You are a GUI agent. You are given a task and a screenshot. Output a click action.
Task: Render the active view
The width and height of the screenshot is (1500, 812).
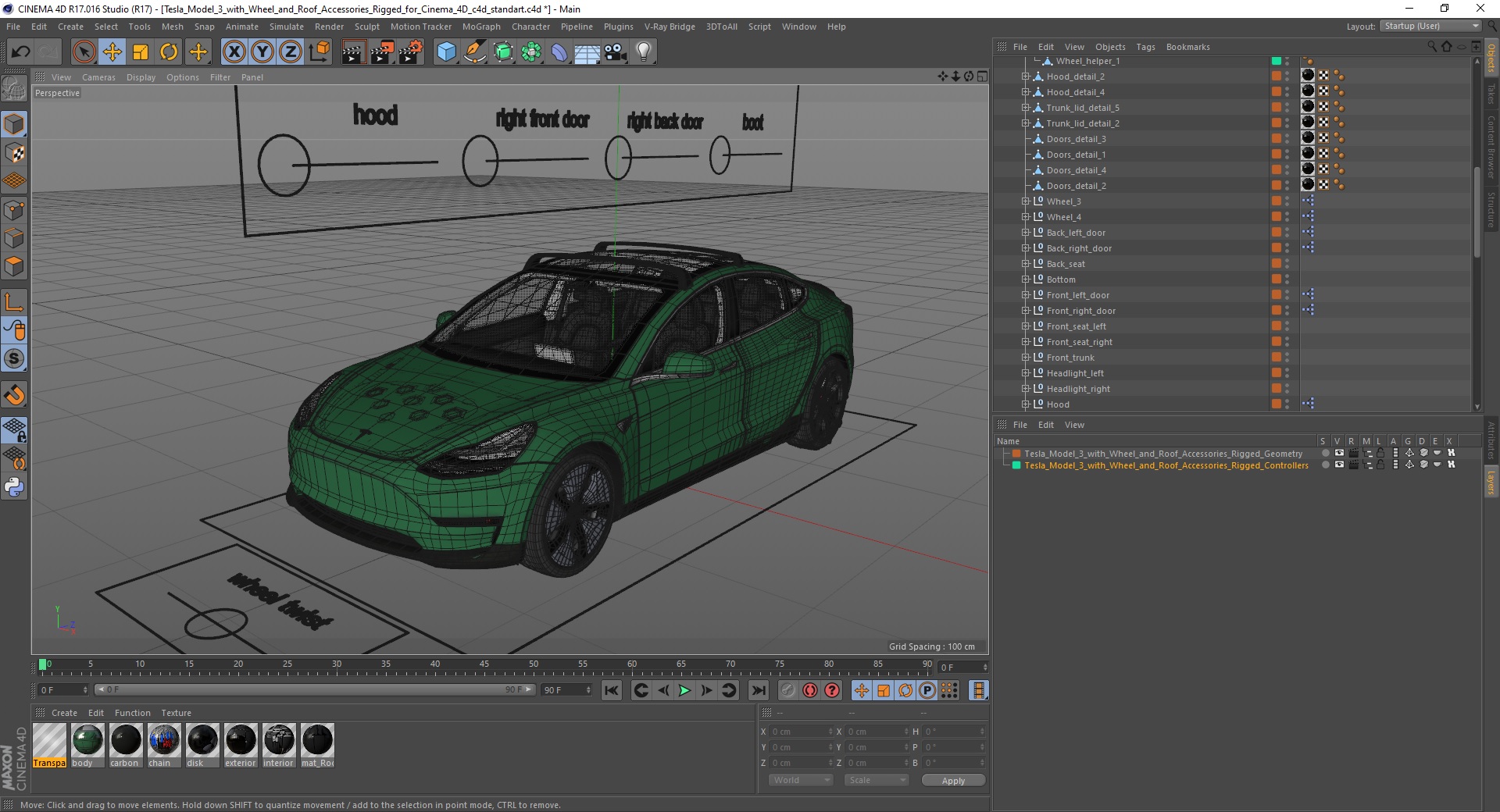point(353,52)
